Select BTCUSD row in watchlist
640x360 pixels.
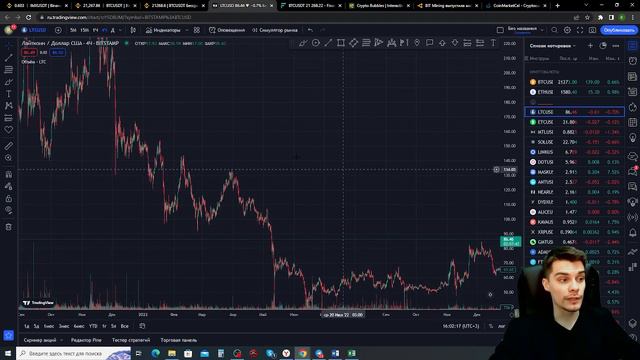pos(574,82)
